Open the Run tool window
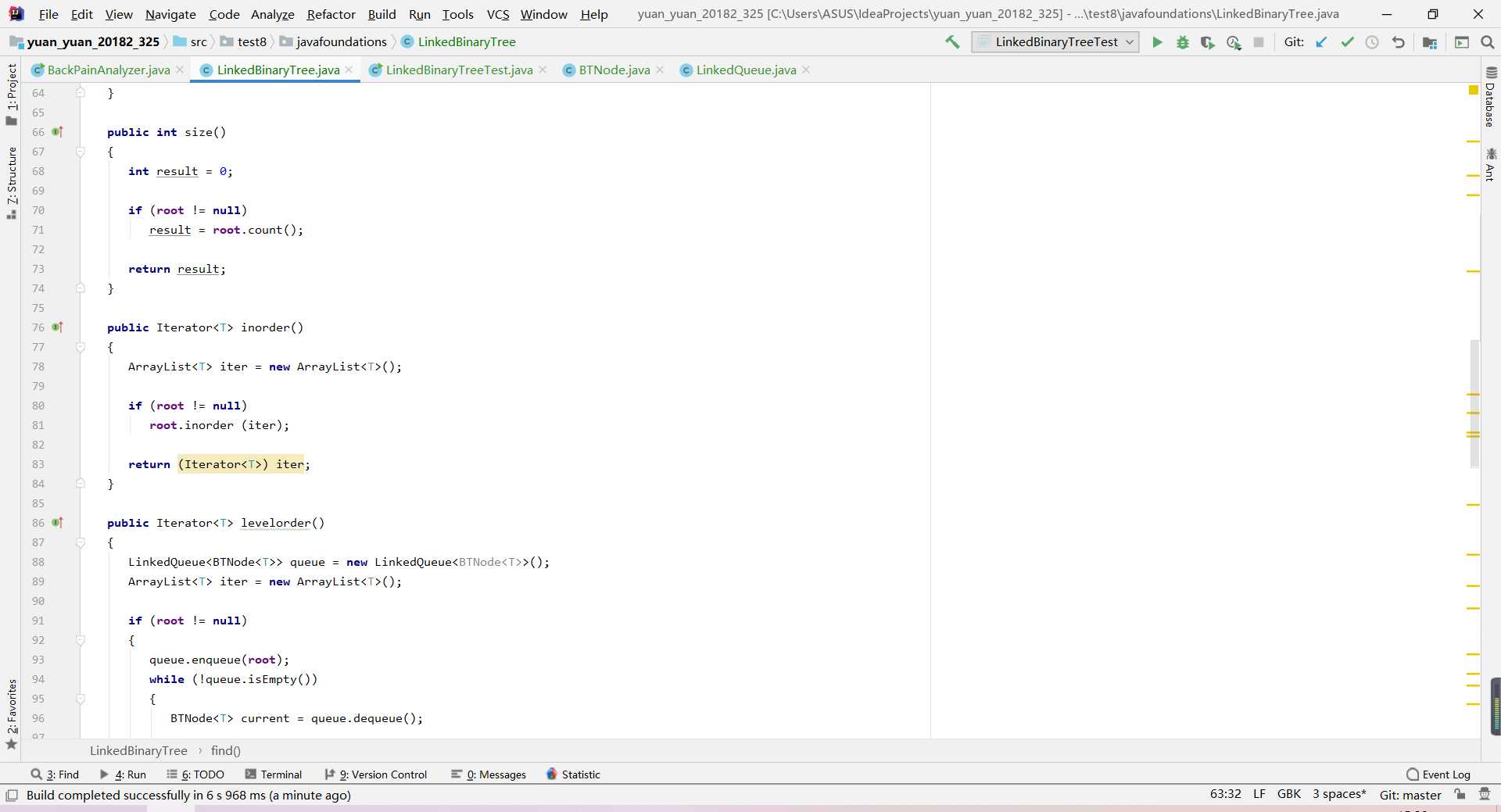The height and width of the screenshot is (812, 1501). tap(124, 774)
